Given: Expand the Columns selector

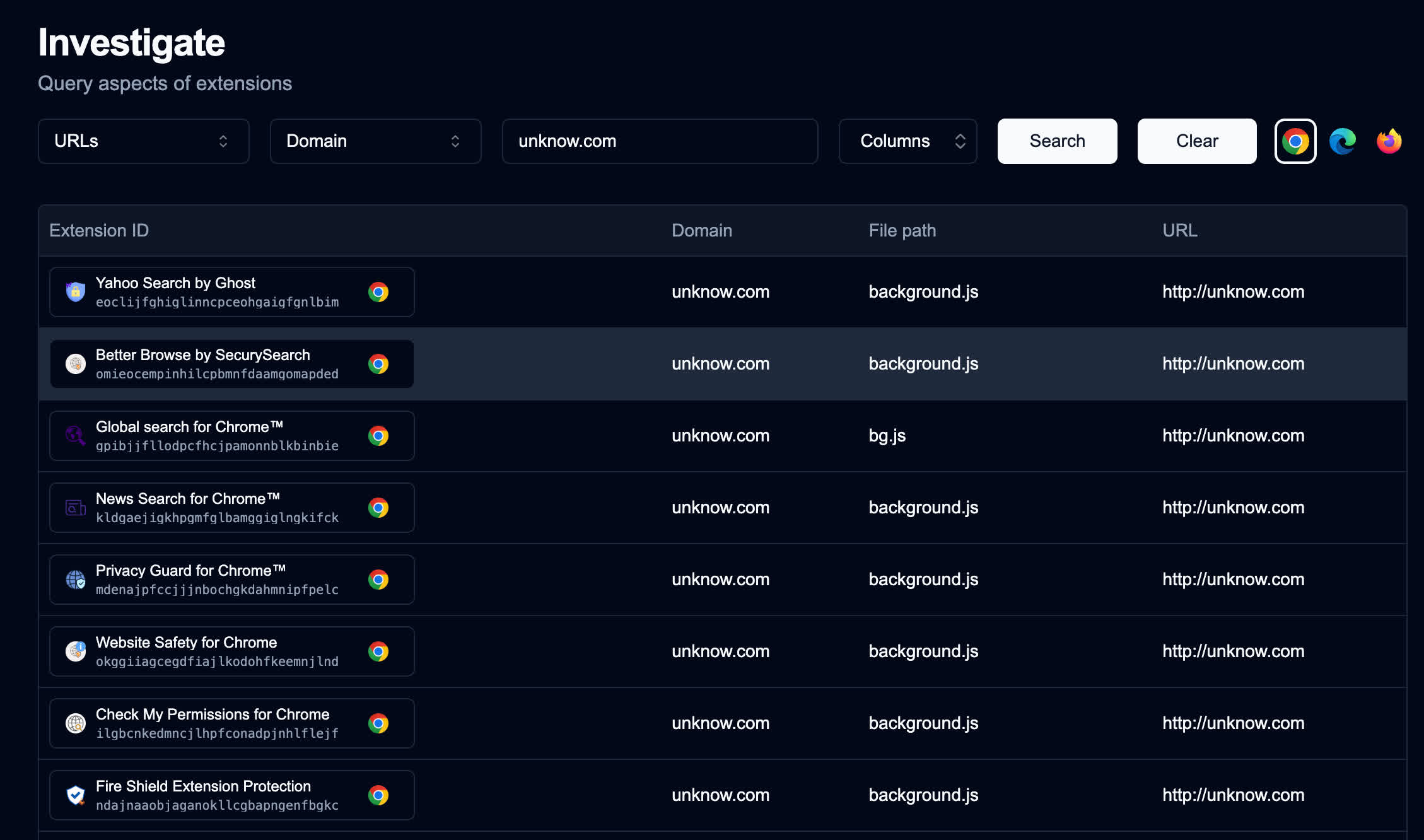Looking at the screenshot, I should 908,141.
